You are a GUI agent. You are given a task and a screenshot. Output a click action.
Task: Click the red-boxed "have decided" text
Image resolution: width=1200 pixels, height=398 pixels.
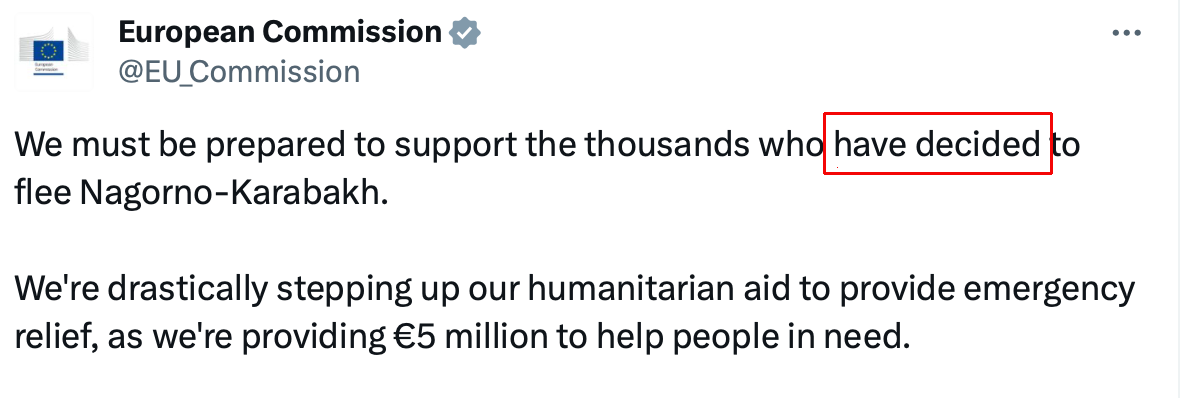(937, 145)
